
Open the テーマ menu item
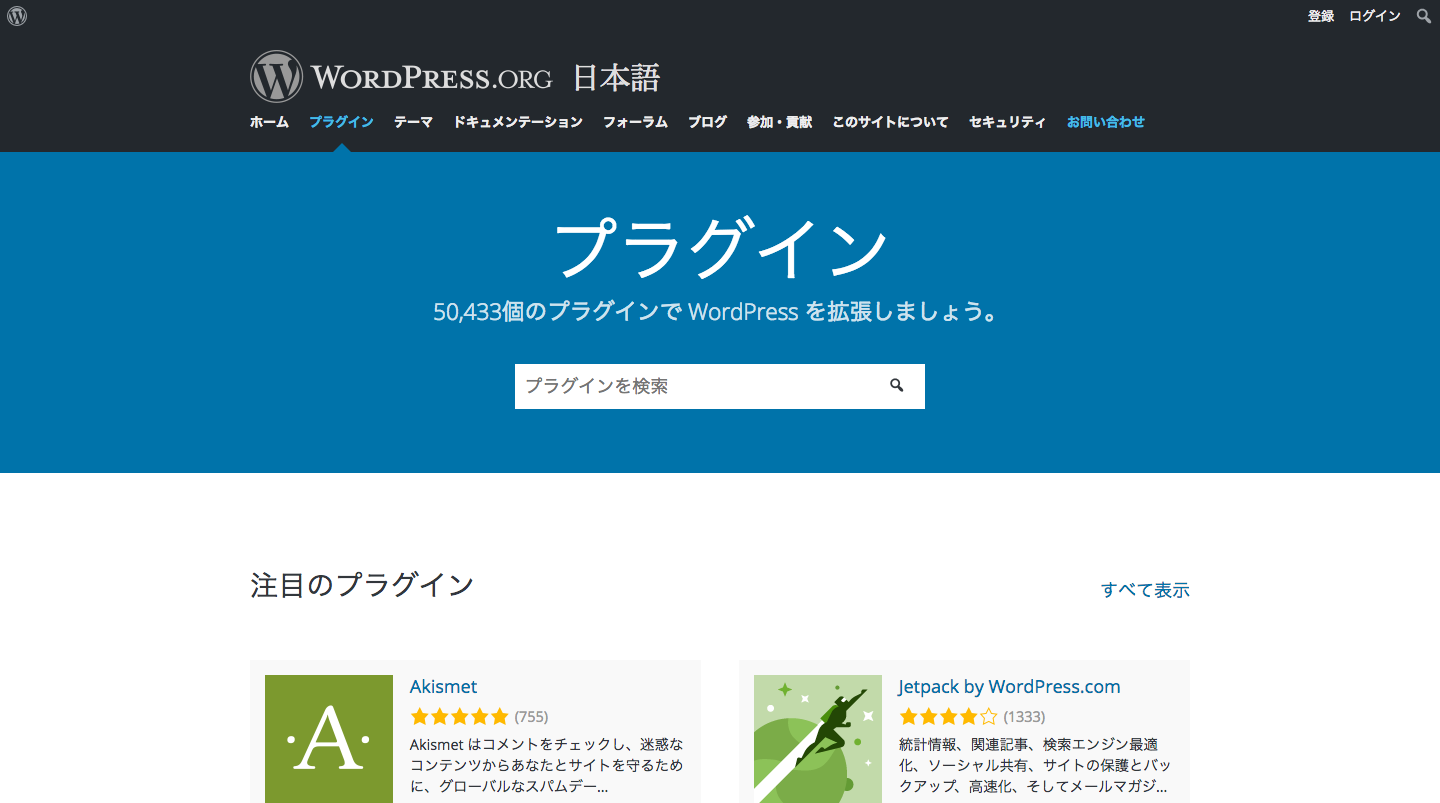[x=413, y=122]
